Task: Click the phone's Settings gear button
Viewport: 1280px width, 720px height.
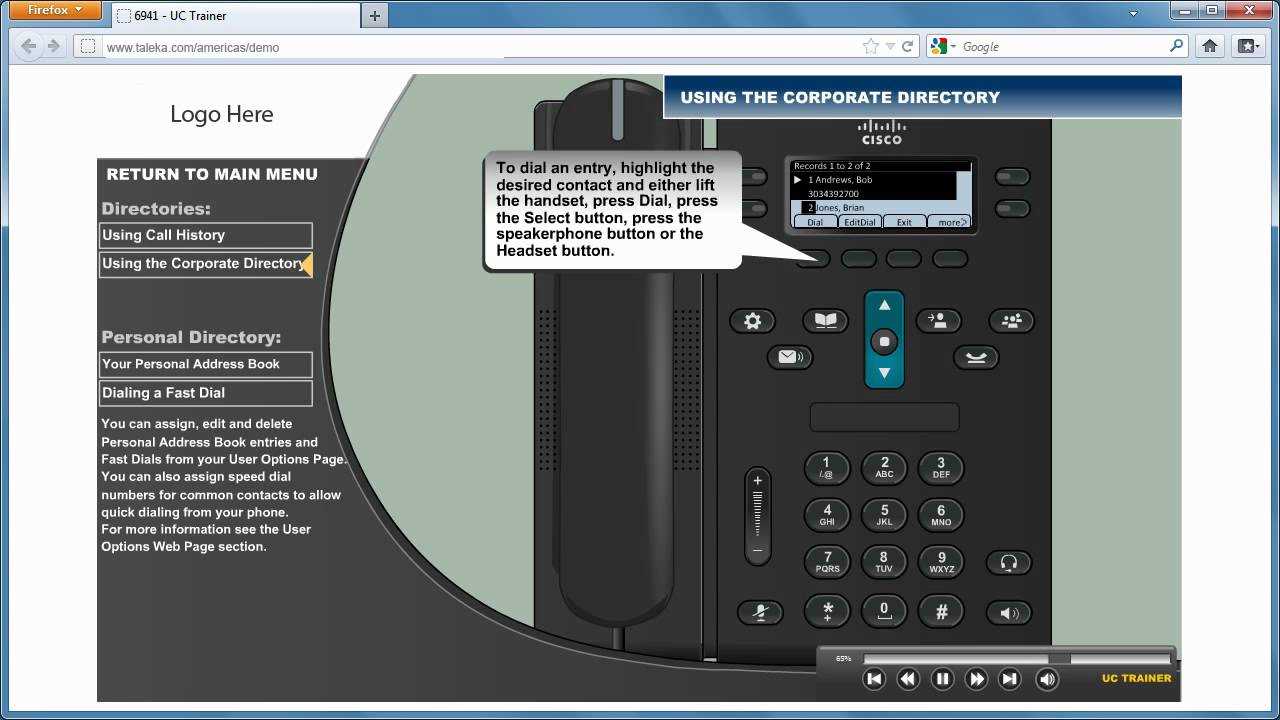Action: tap(752, 321)
